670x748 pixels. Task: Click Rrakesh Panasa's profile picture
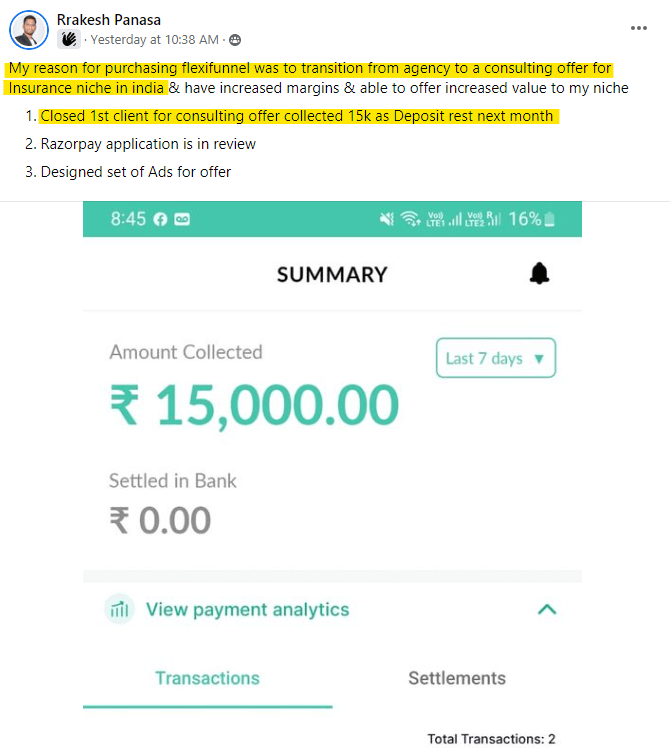tap(29, 30)
